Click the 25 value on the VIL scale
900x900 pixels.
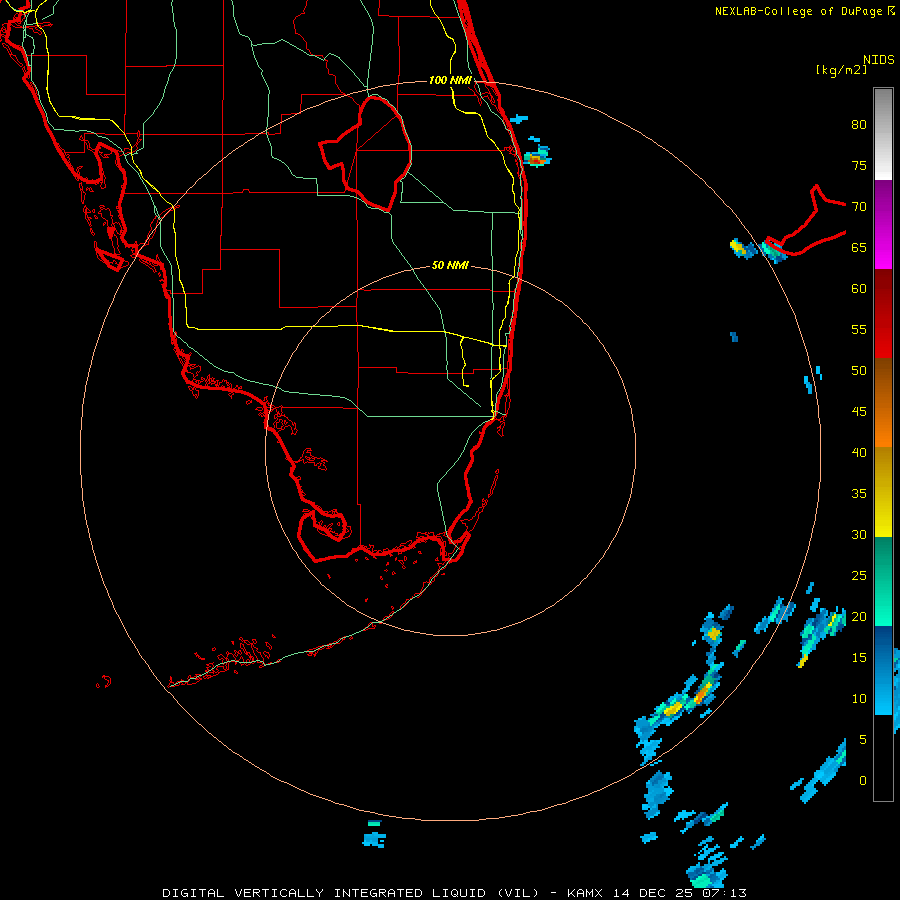pos(859,576)
